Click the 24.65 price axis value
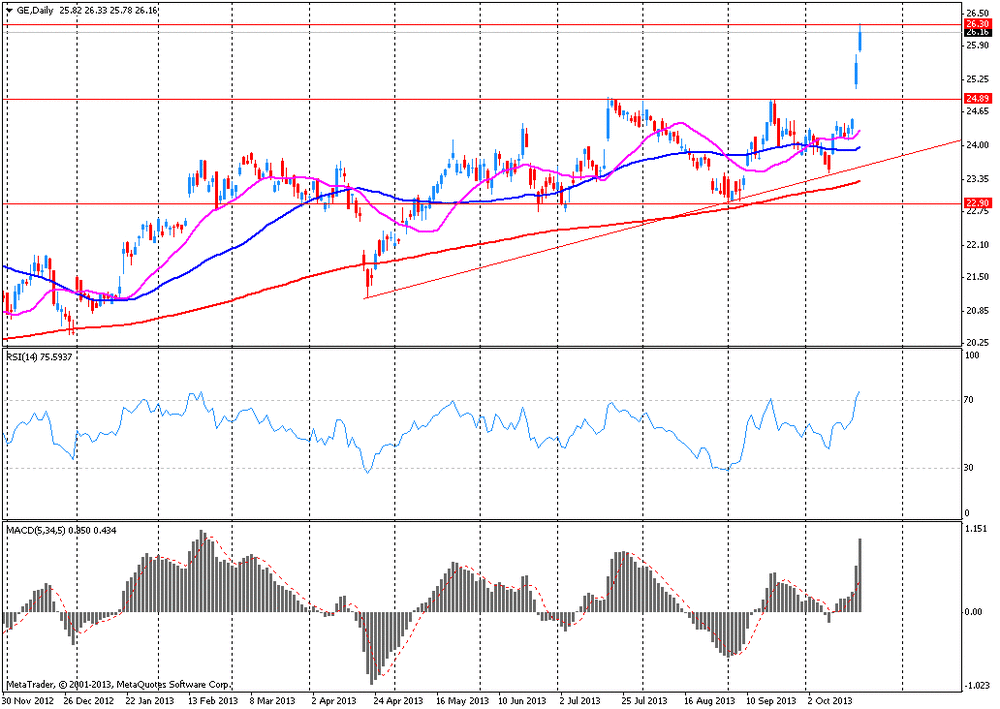This screenshot has width=1000, height=709. coord(977,112)
